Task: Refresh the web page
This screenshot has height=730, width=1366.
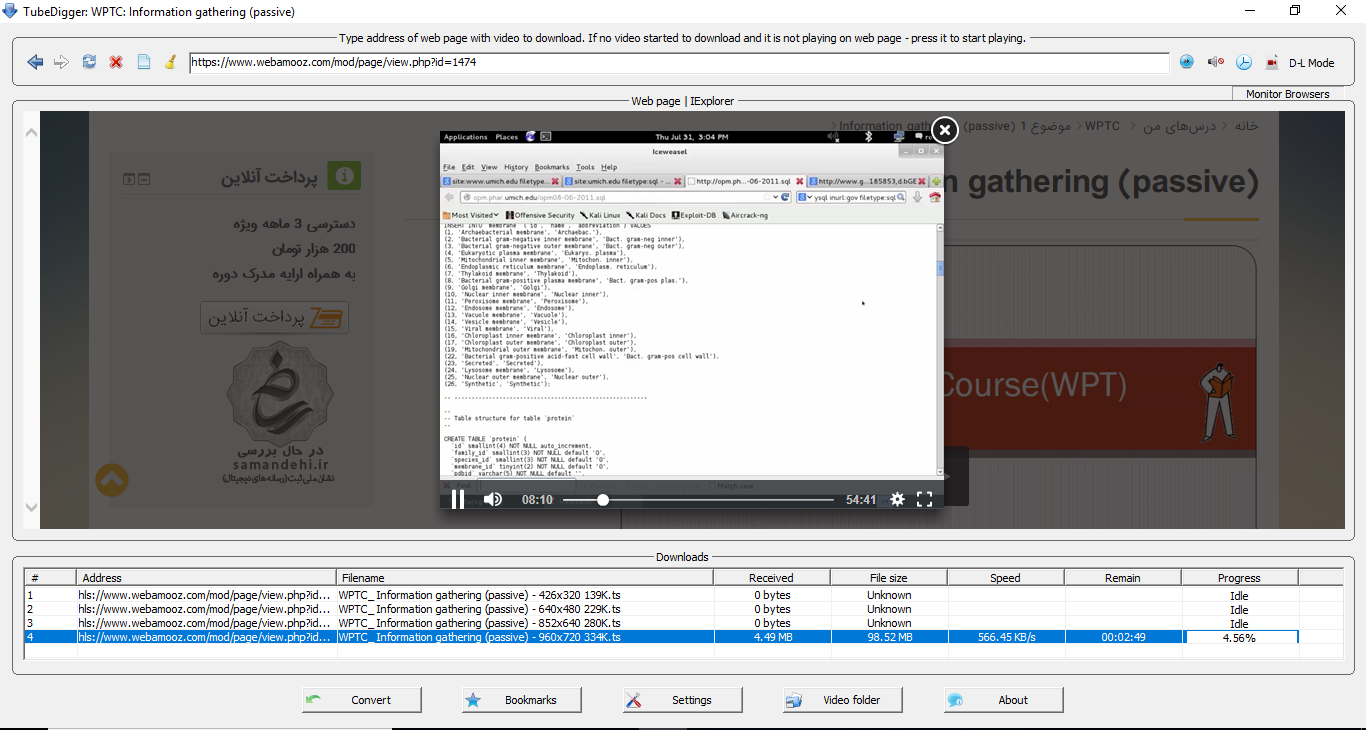Action: 89,62
